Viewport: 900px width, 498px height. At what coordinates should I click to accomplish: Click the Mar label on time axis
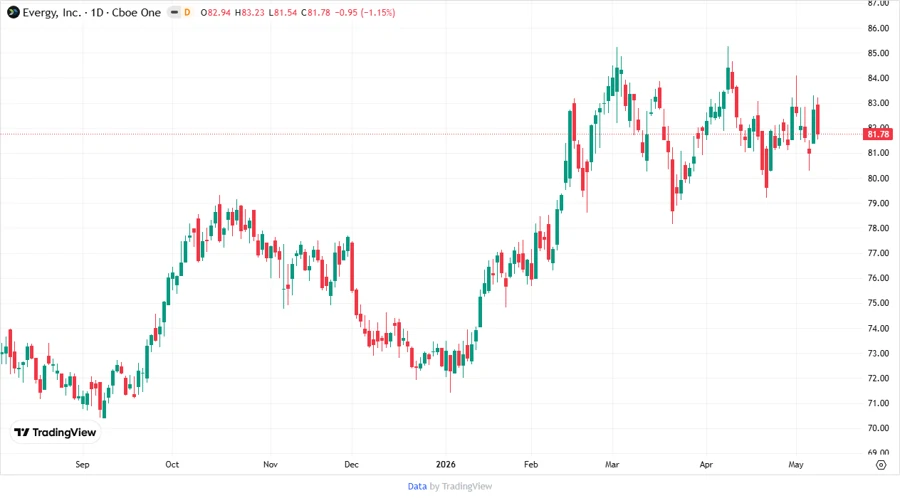[612, 464]
